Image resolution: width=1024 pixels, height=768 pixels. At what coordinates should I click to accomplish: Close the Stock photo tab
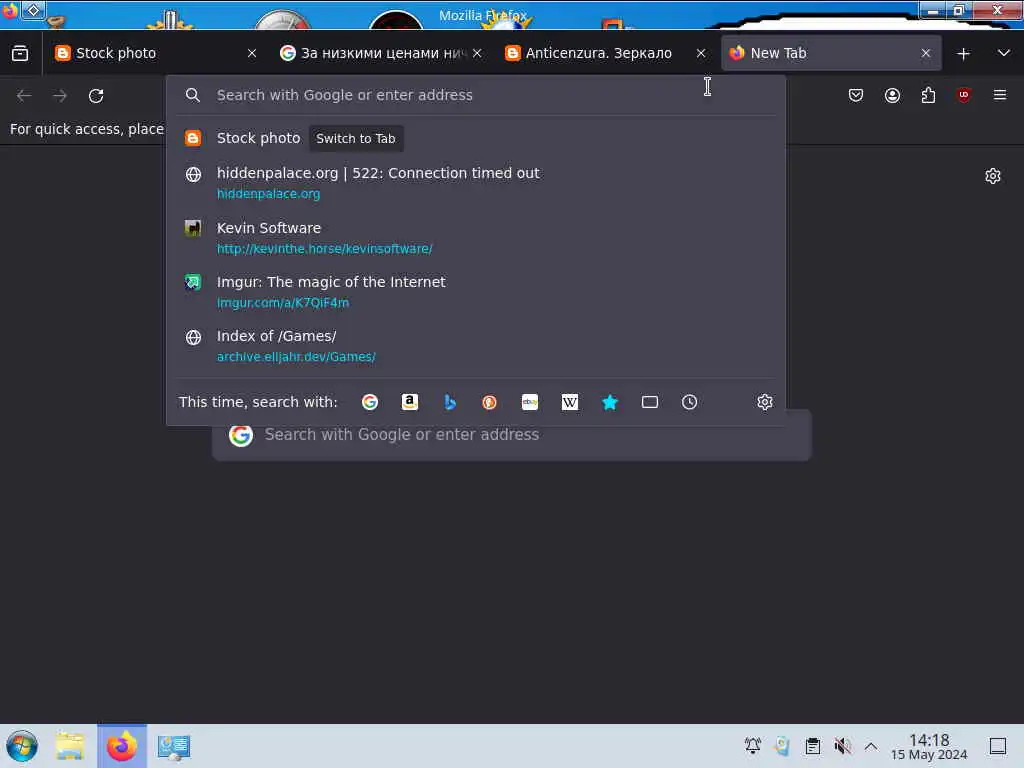(x=252, y=54)
